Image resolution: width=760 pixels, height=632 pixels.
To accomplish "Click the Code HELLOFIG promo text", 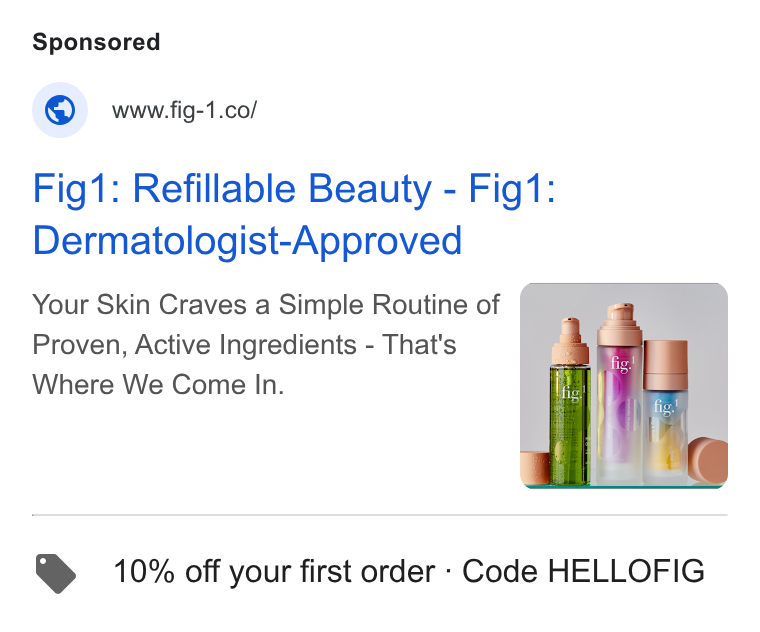I will click(583, 571).
